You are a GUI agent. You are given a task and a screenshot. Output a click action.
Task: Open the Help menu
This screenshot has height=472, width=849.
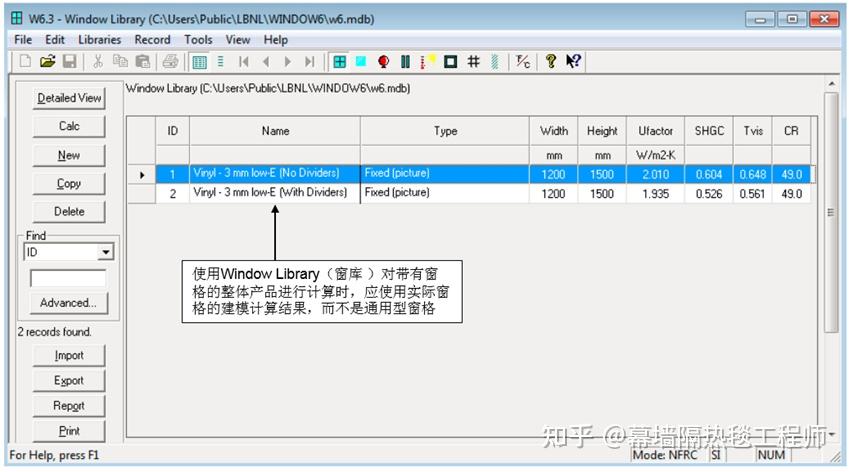tap(276, 40)
